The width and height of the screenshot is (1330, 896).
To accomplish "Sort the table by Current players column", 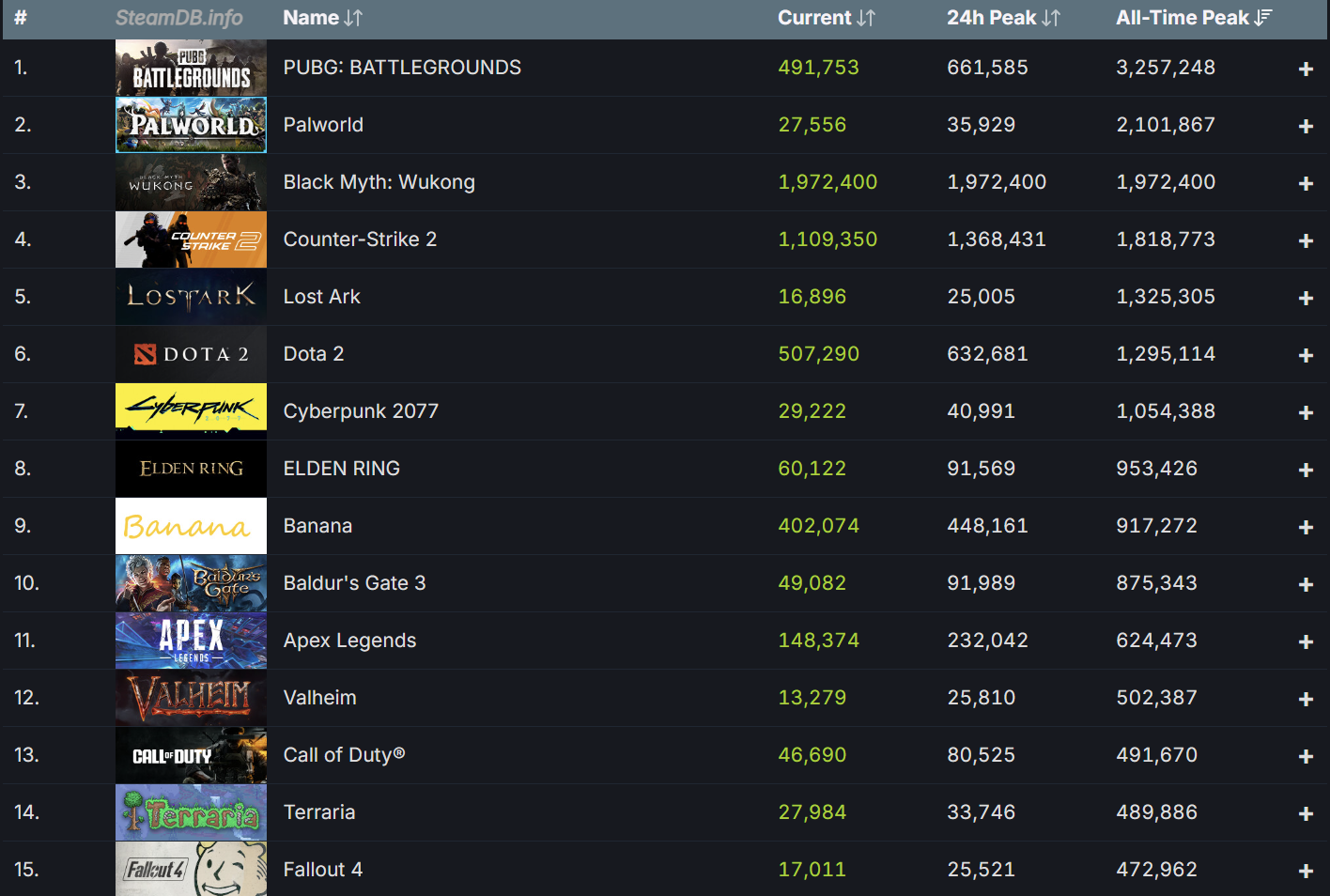I will [827, 18].
